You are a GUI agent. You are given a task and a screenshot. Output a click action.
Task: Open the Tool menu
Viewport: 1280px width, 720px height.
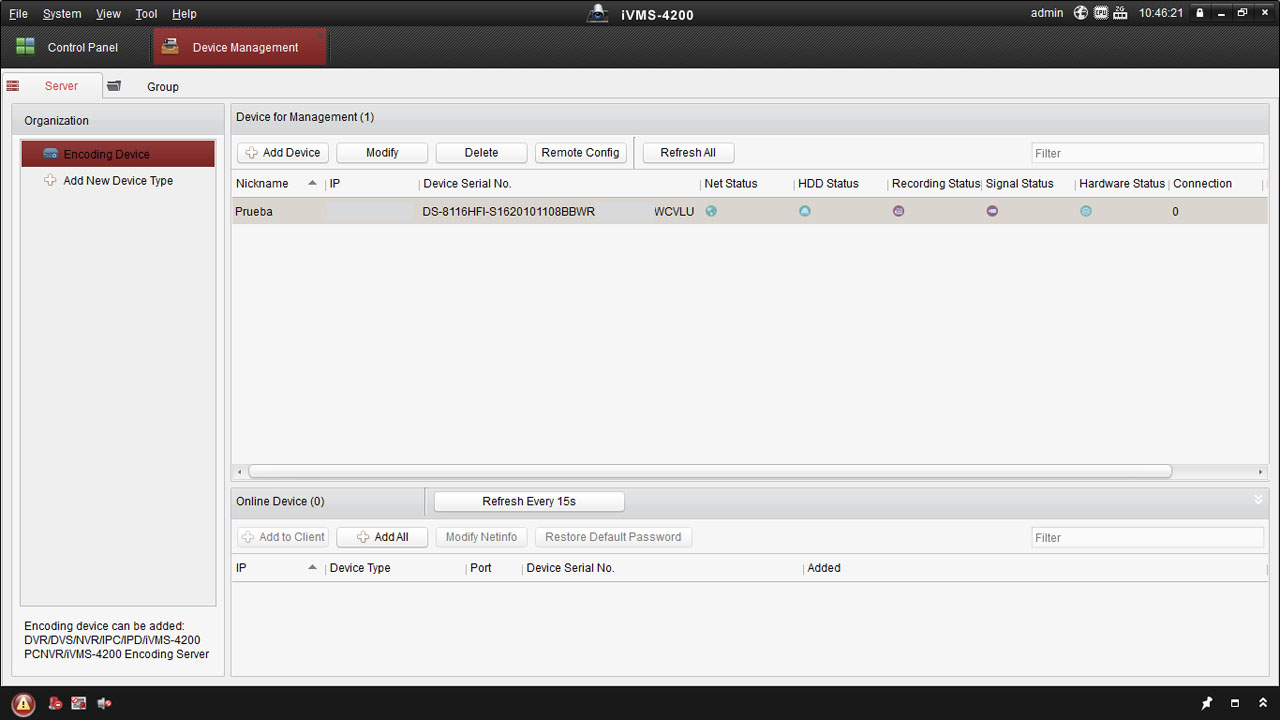point(146,14)
